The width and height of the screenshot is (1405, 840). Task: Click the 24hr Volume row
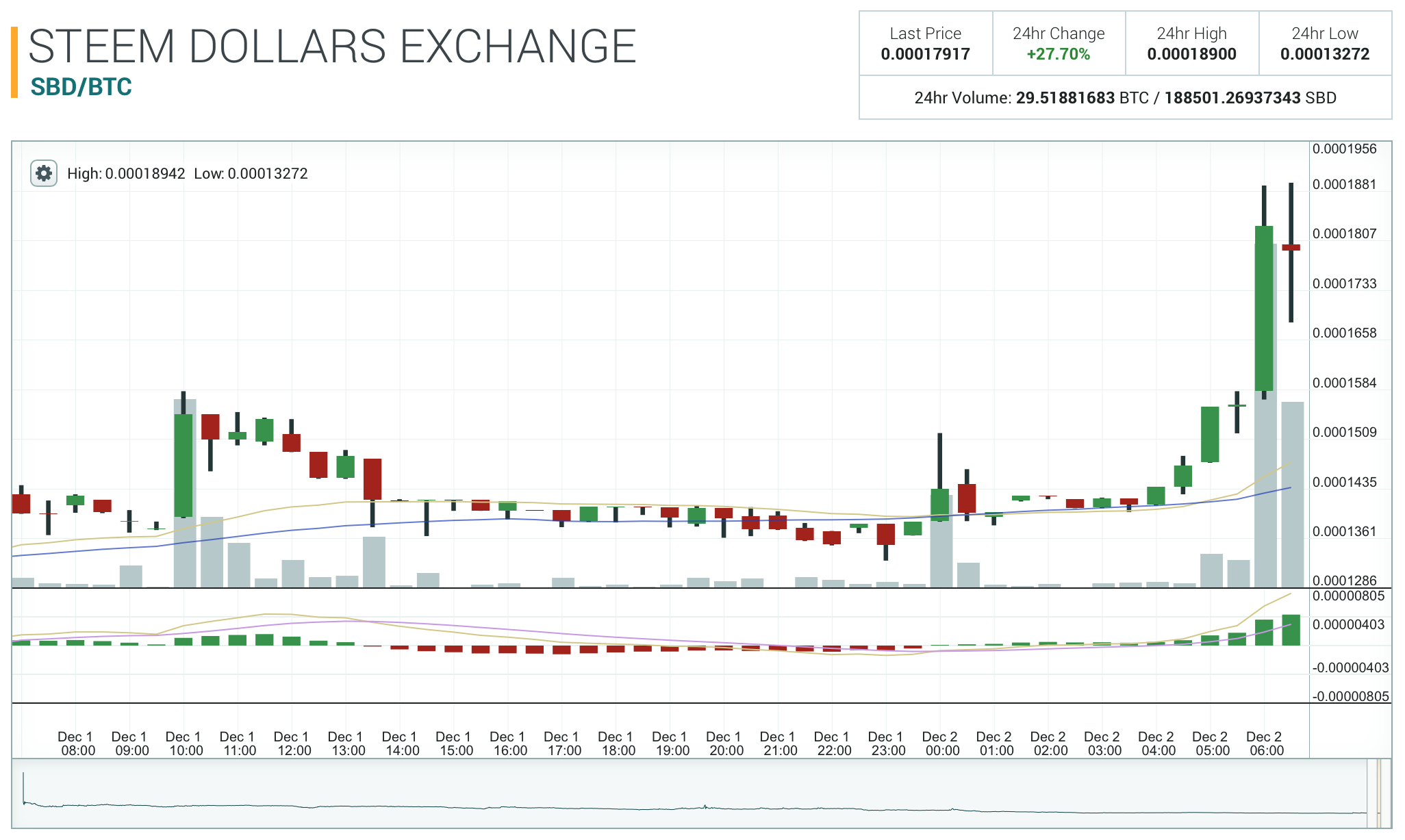pos(1125,97)
